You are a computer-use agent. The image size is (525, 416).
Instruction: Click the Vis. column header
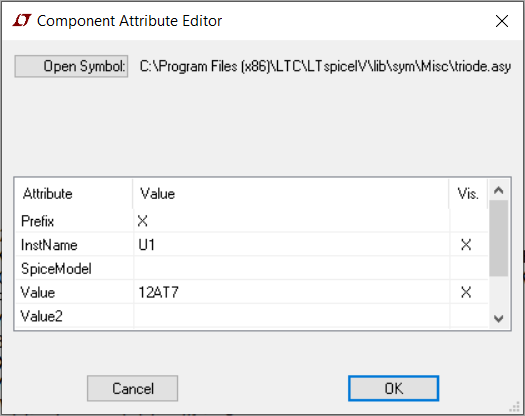[x=468, y=194]
